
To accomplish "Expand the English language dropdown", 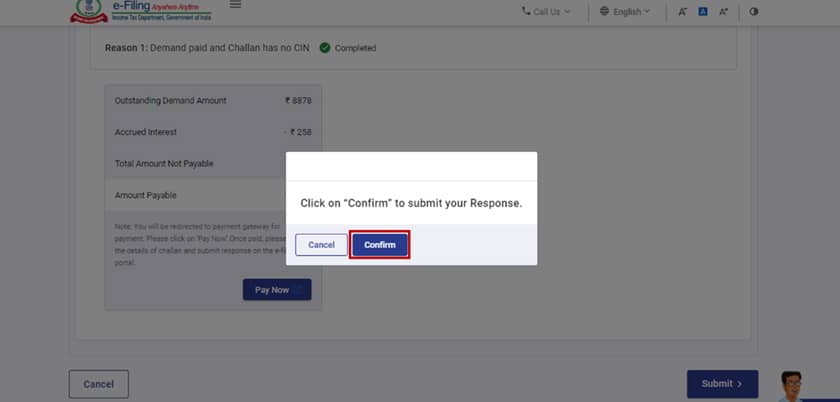I will 625,11.
